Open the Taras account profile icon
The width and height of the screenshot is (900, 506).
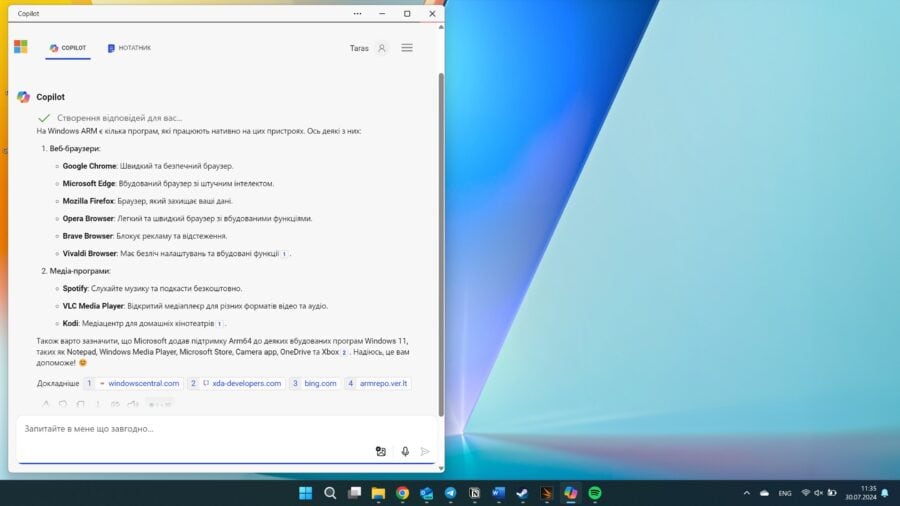click(382, 48)
